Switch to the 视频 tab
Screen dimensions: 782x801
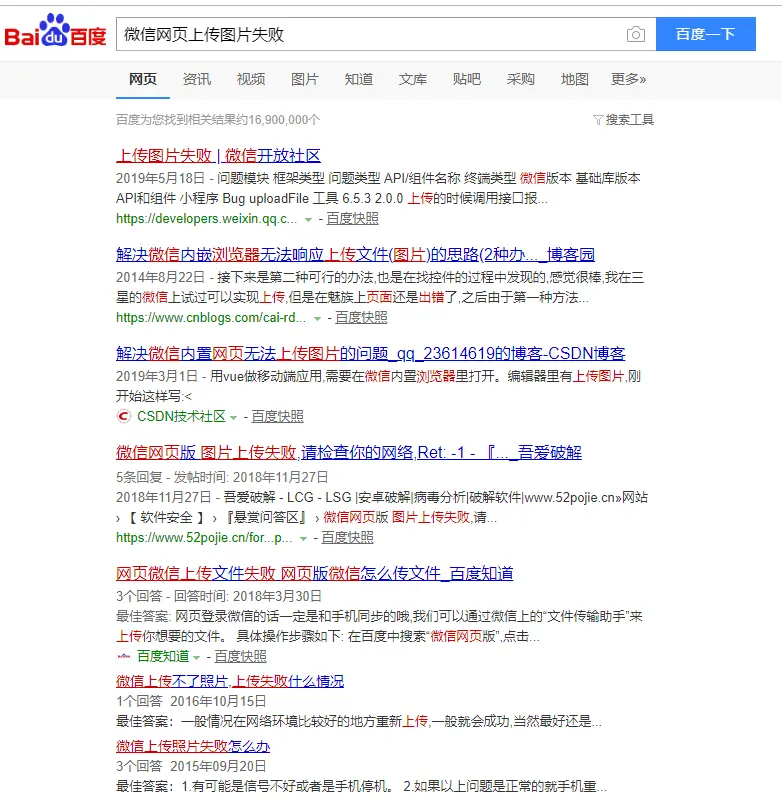(x=251, y=79)
